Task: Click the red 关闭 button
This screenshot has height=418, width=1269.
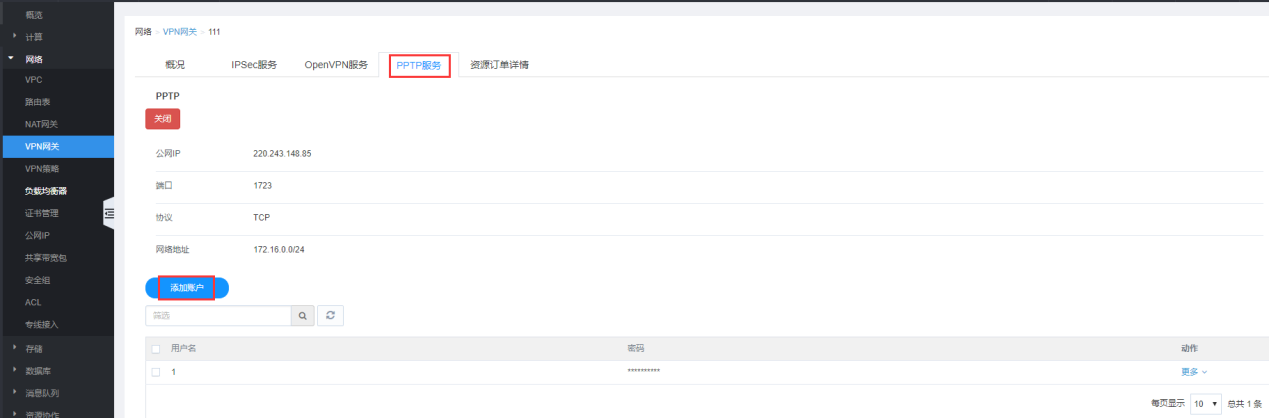Action: tap(162, 118)
